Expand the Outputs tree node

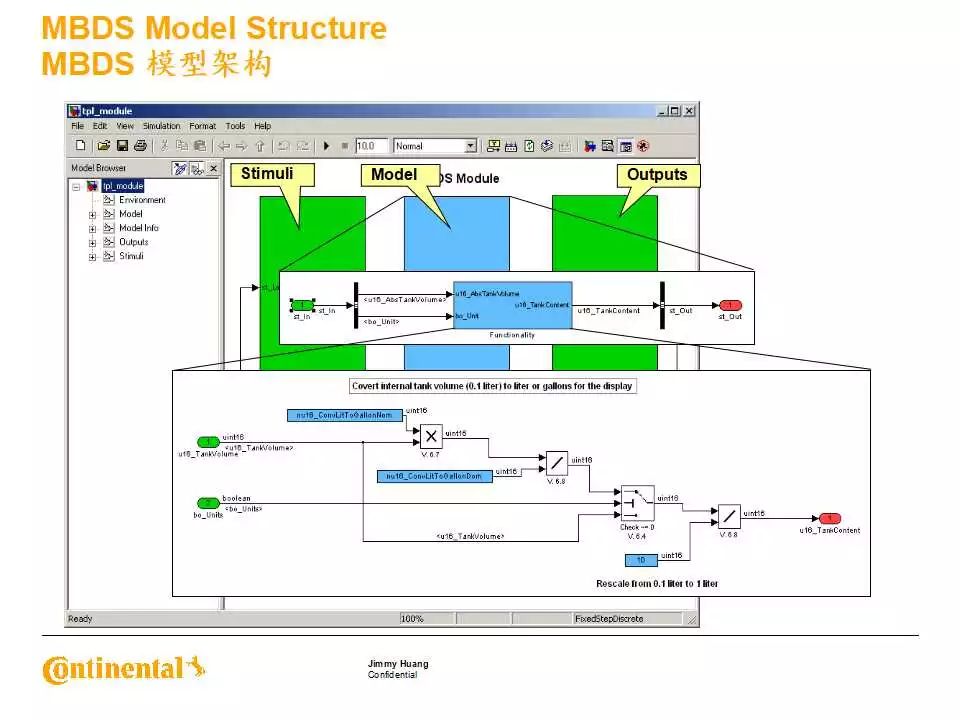(x=93, y=242)
